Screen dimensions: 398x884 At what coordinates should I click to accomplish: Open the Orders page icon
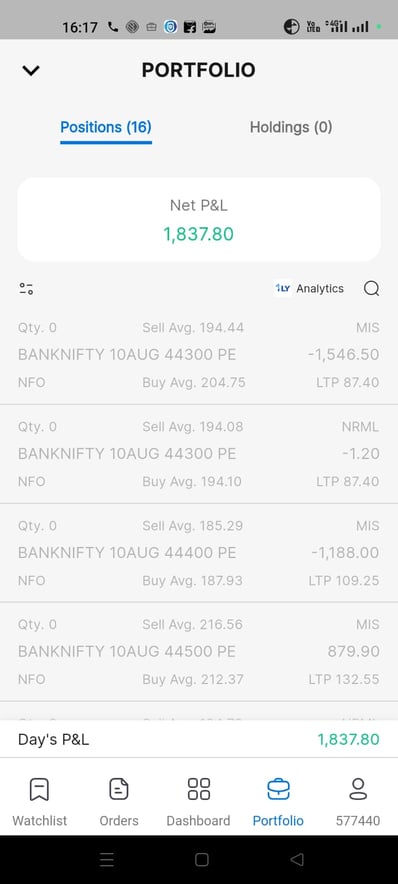coord(119,789)
